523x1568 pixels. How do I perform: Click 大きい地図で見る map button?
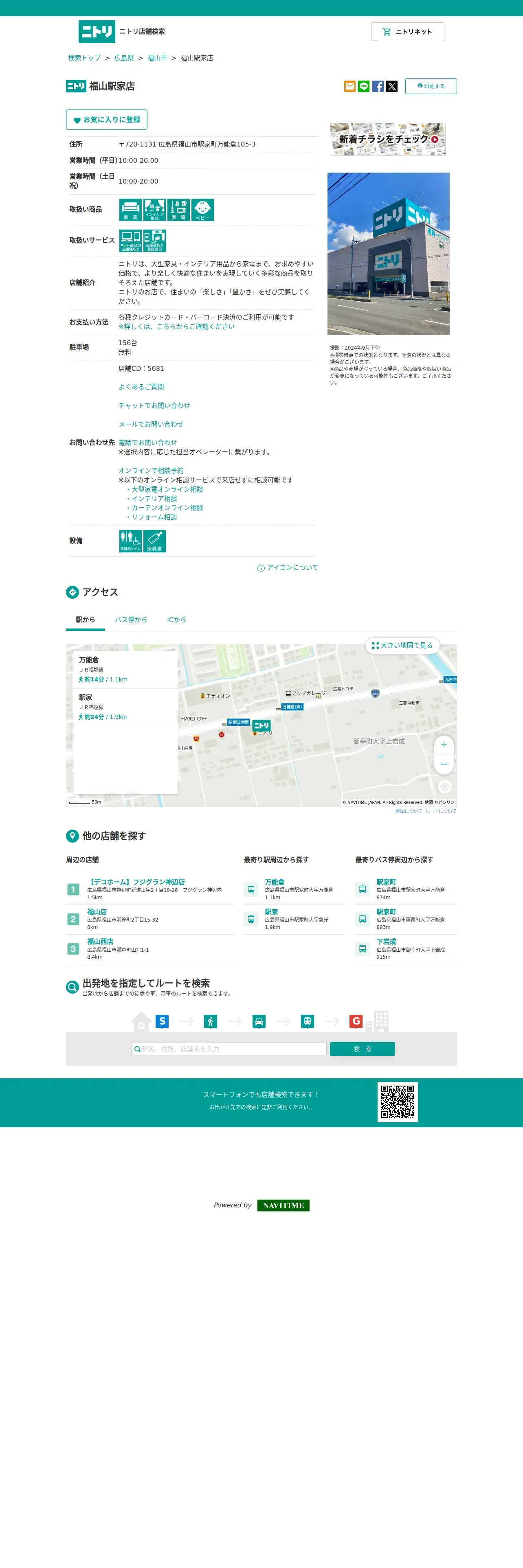pos(402,645)
